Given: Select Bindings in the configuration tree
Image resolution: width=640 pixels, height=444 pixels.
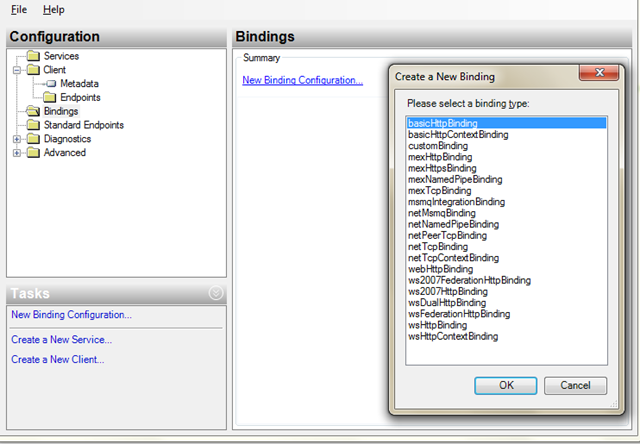Looking at the screenshot, I should pyautogui.click(x=61, y=111).
